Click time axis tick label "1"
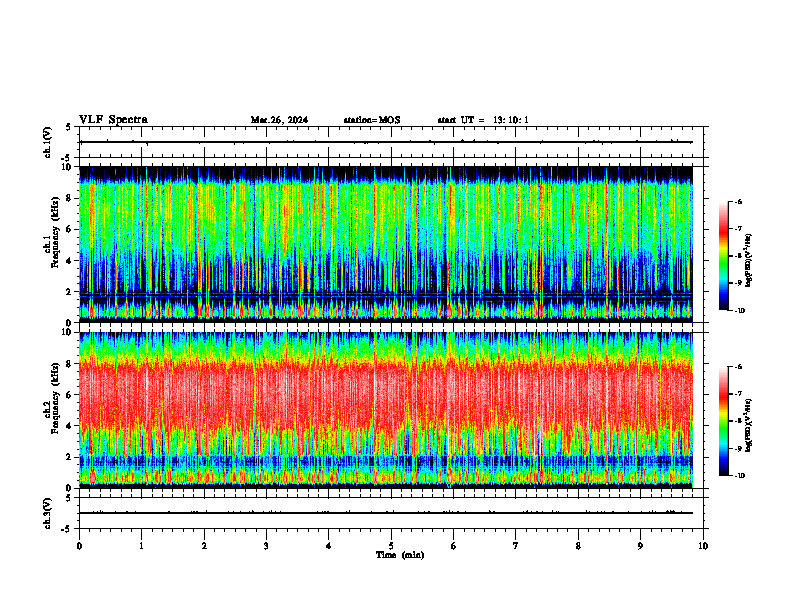 (x=141, y=546)
